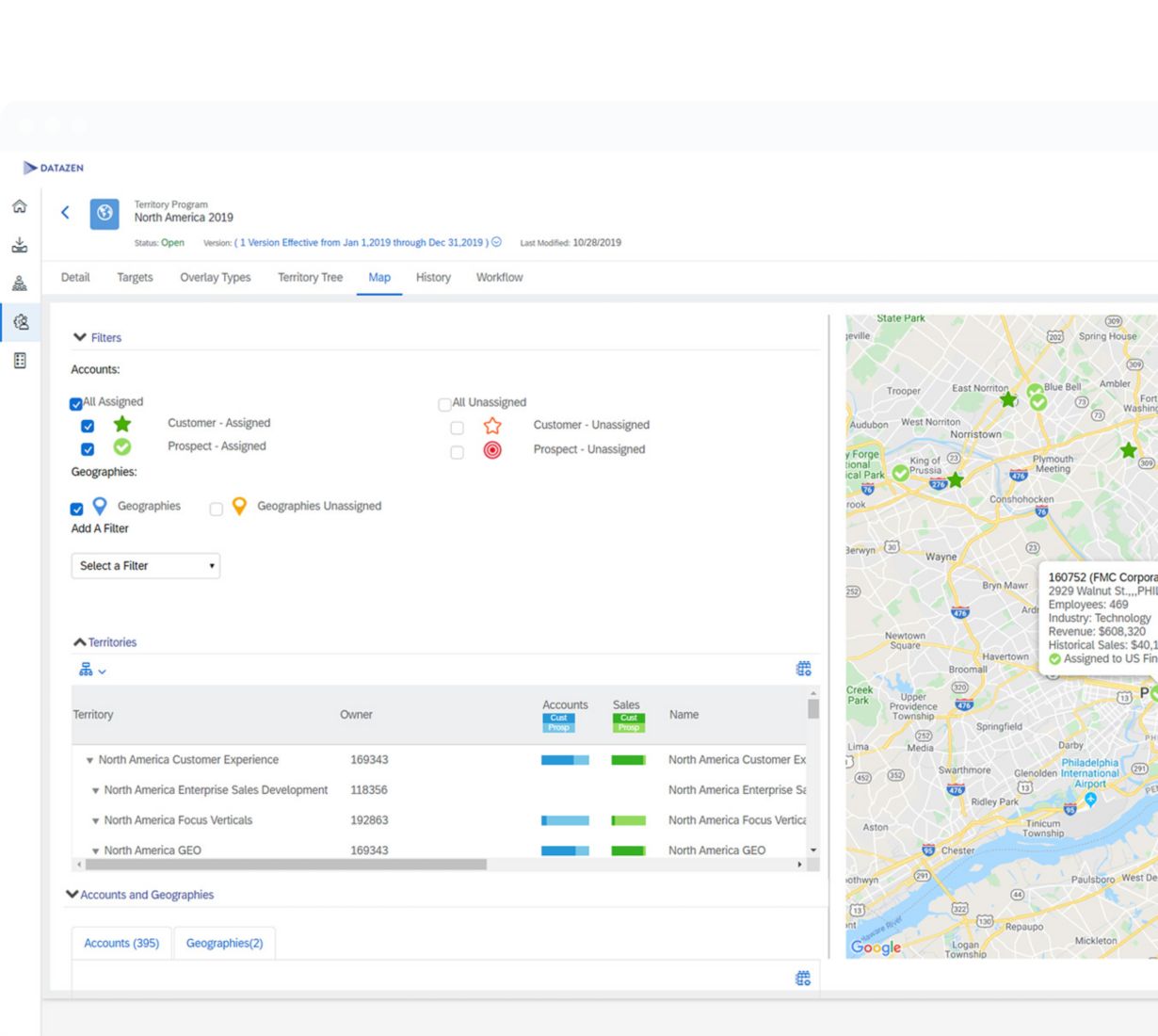Click the home icon in left sidebar
The height and width of the screenshot is (1036, 1158).
click(19, 206)
